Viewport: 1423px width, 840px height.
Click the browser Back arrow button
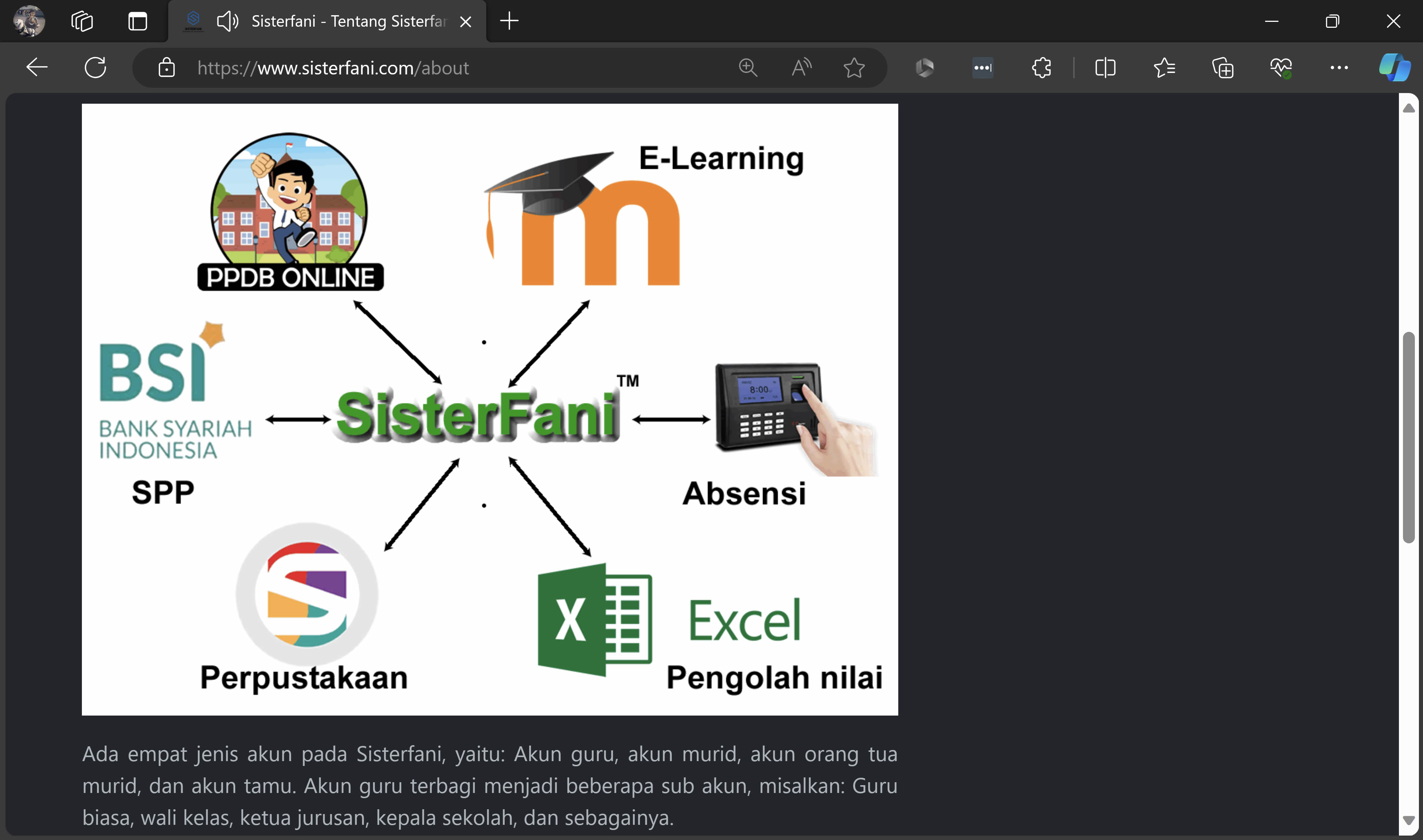pos(37,67)
